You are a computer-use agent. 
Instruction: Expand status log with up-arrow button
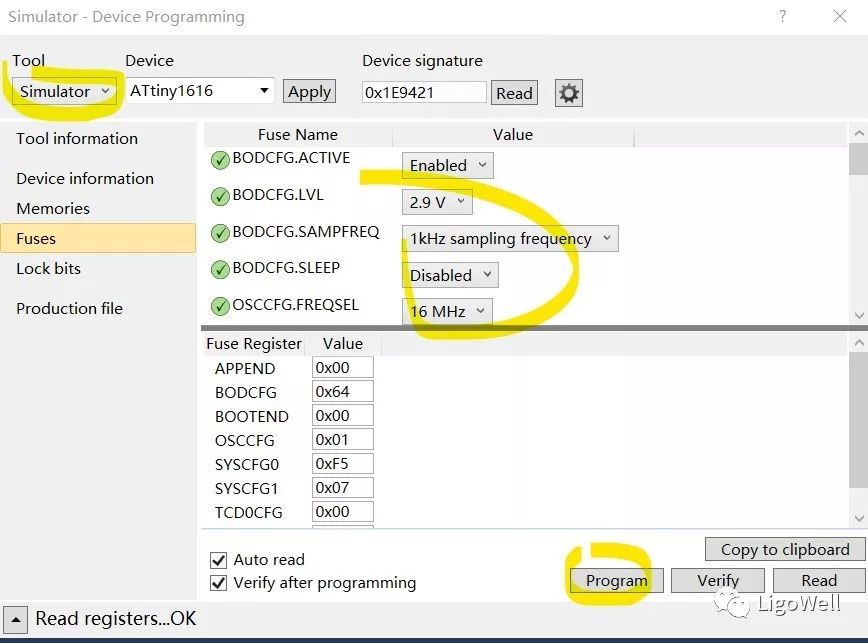coord(16,620)
